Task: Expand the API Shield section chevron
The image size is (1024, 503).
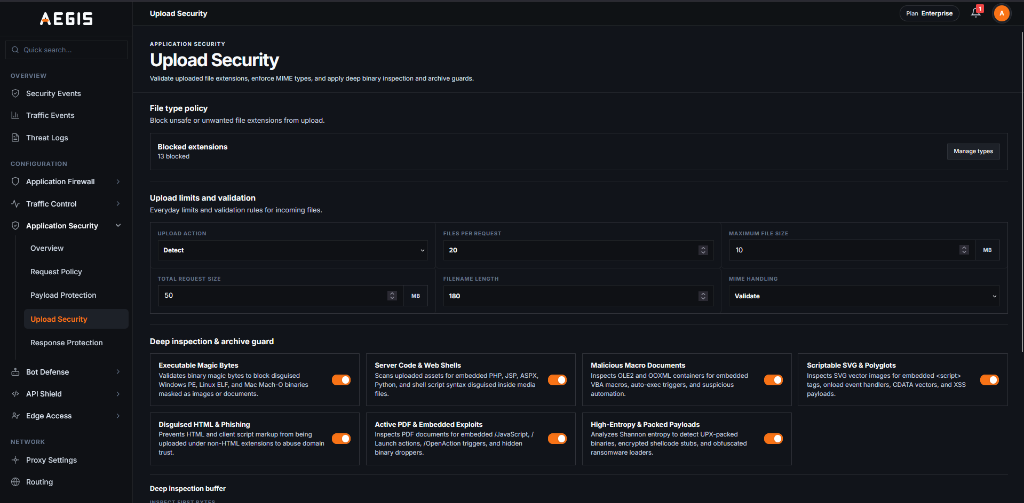Action: pos(118,394)
